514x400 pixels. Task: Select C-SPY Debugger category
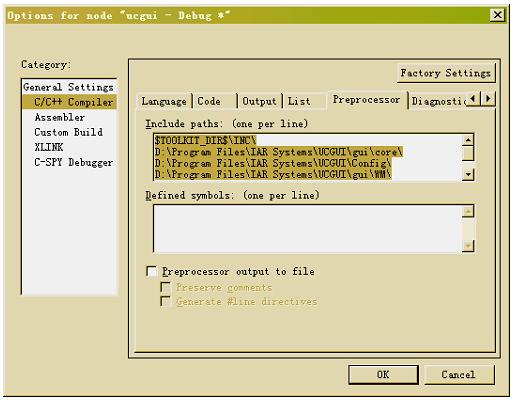click(x=74, y=162)
